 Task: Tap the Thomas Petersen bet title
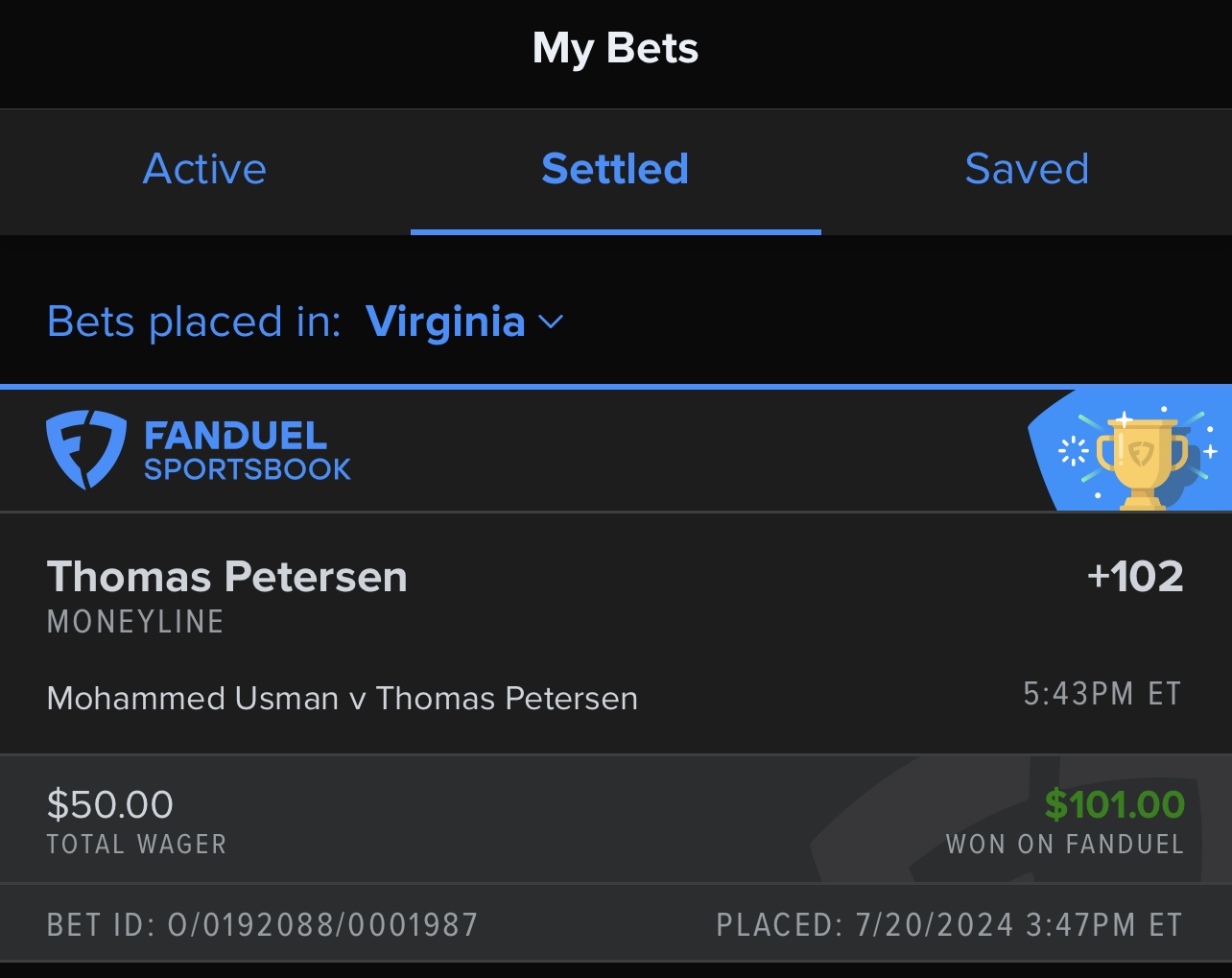coord(227,577)
